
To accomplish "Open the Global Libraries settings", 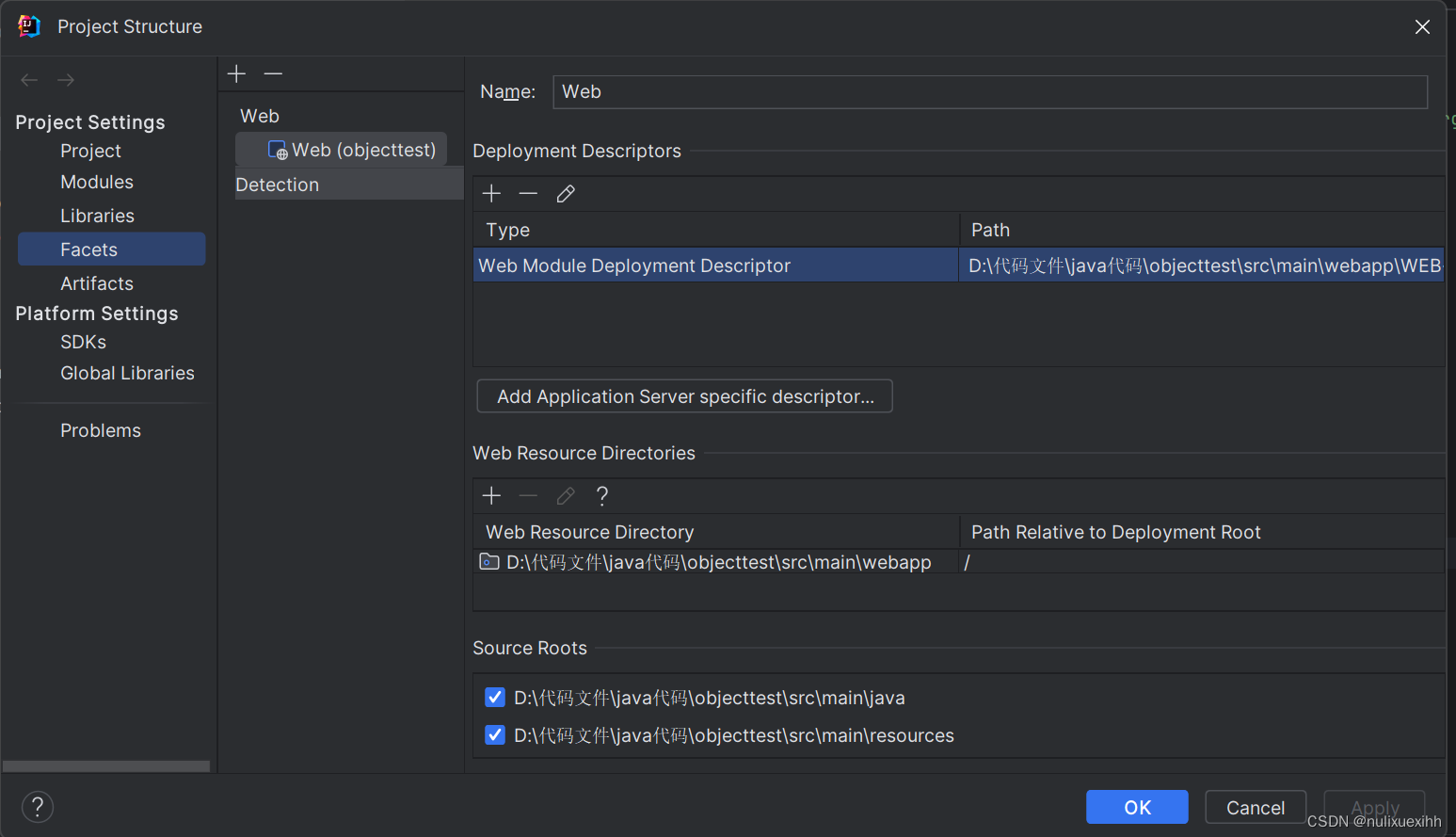I will pos(127,373).
